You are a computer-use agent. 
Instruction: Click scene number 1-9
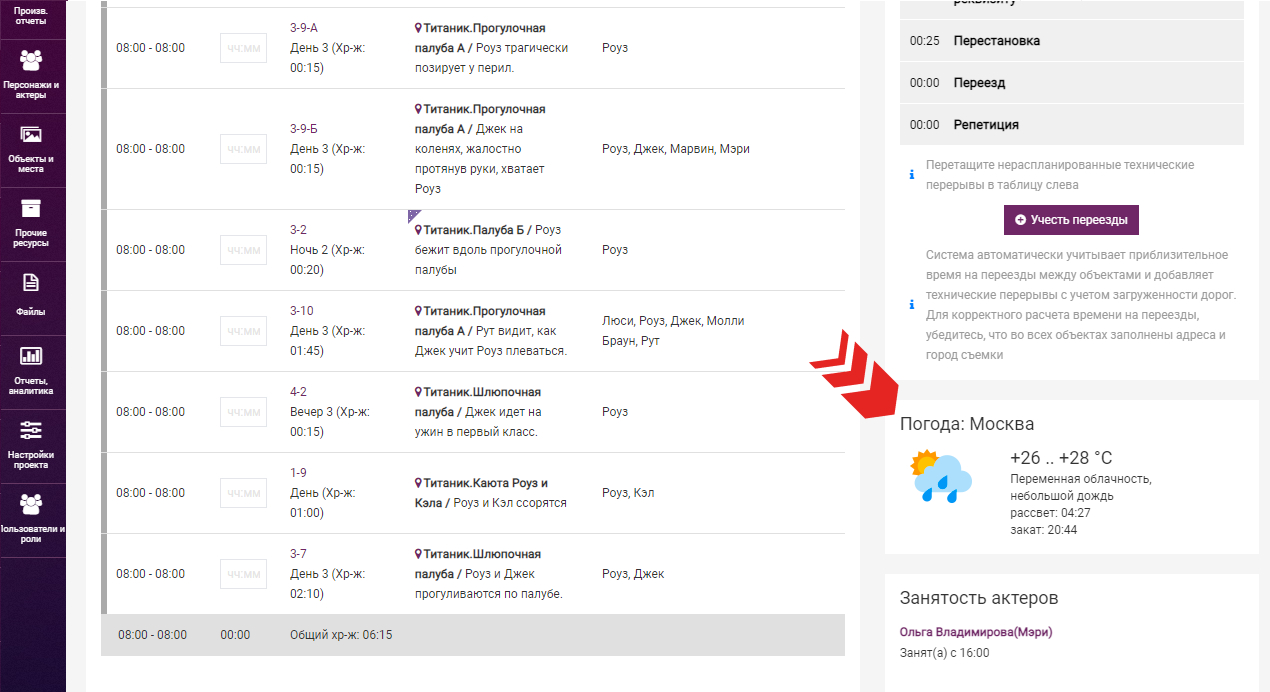click(298, 473)
